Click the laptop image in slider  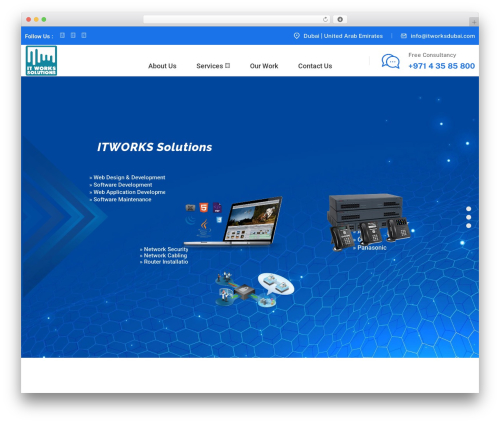click(233, 221)
